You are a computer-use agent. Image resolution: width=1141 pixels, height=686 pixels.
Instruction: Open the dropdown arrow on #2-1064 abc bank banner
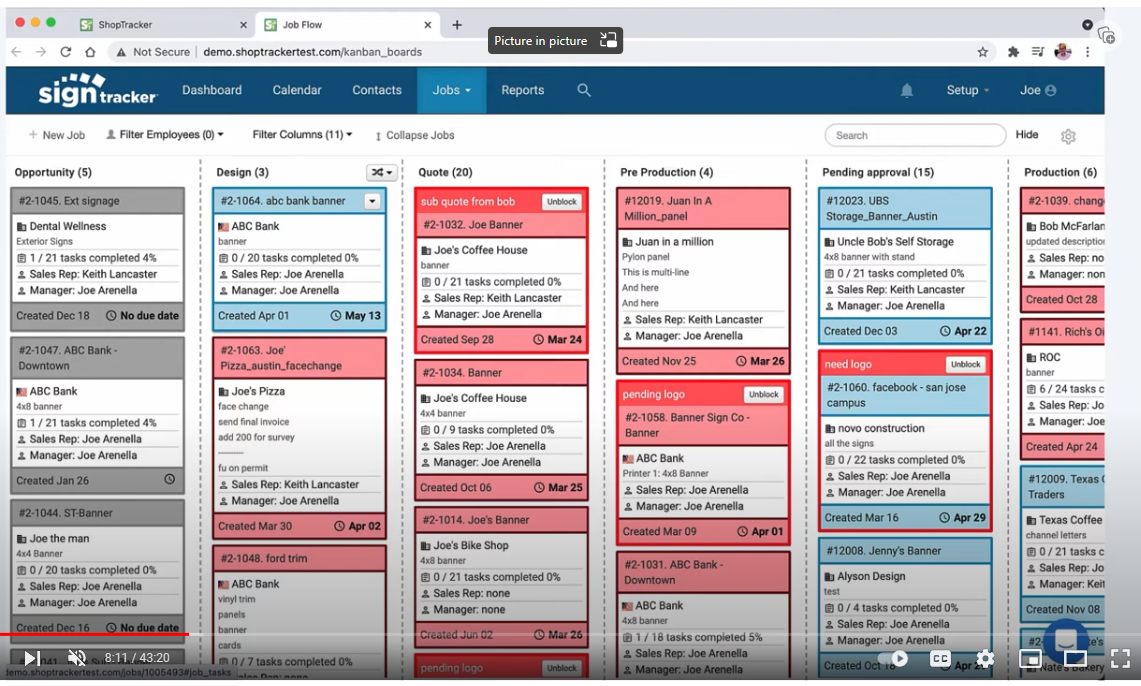[372, 201]
